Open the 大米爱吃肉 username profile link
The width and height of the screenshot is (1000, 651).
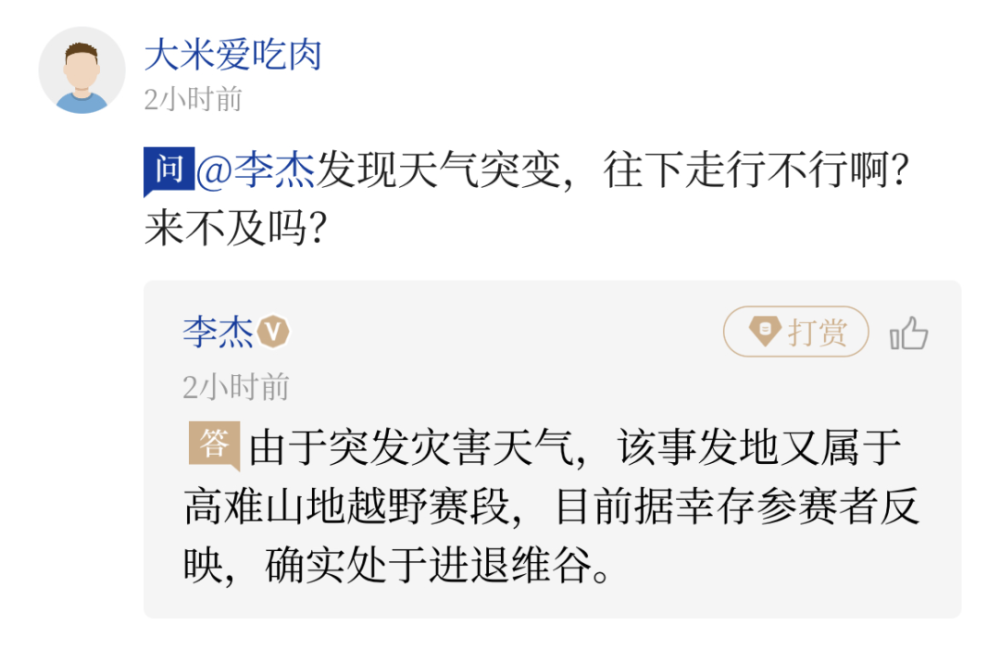tap(233, 55)
